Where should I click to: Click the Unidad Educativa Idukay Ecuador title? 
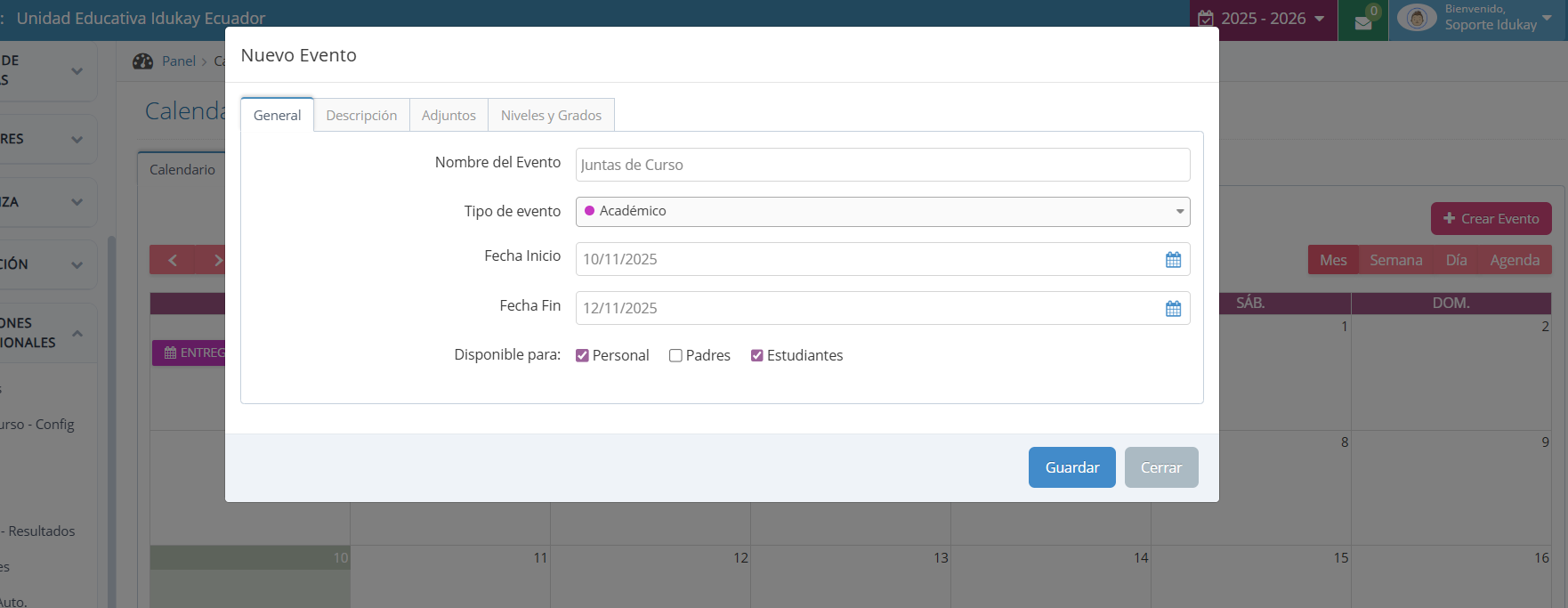point(141,19)
